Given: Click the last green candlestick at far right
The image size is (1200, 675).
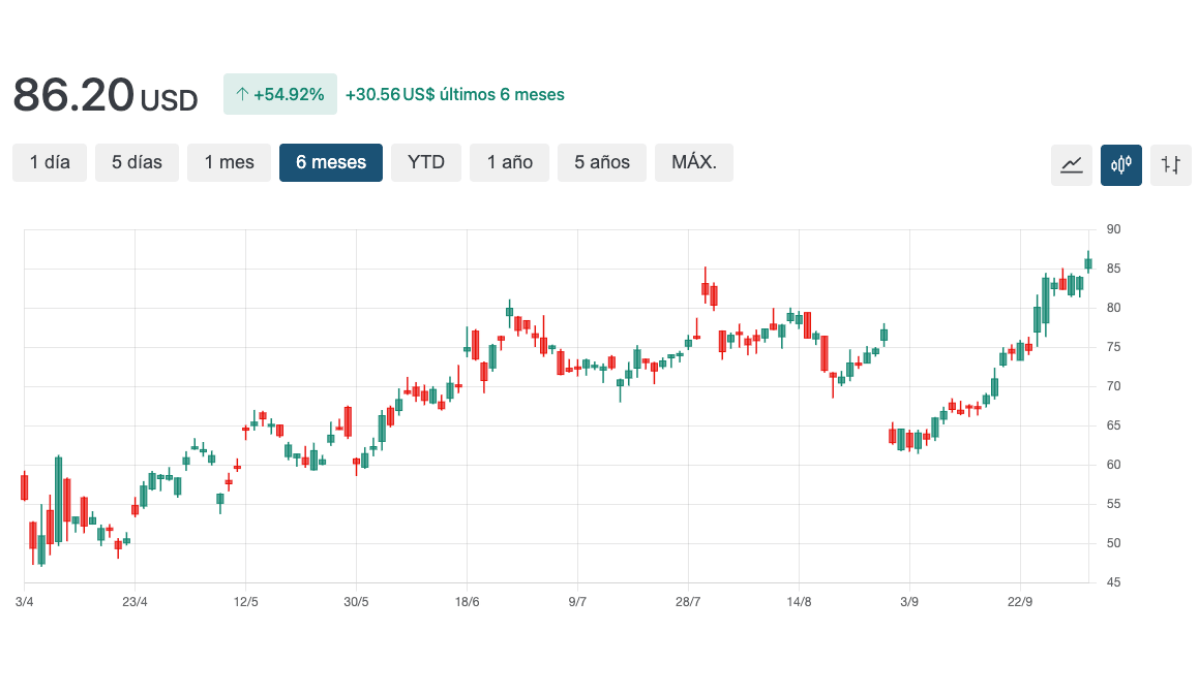Looking at the screenshot, I should pyautogui.click(x=1088, y=264).
